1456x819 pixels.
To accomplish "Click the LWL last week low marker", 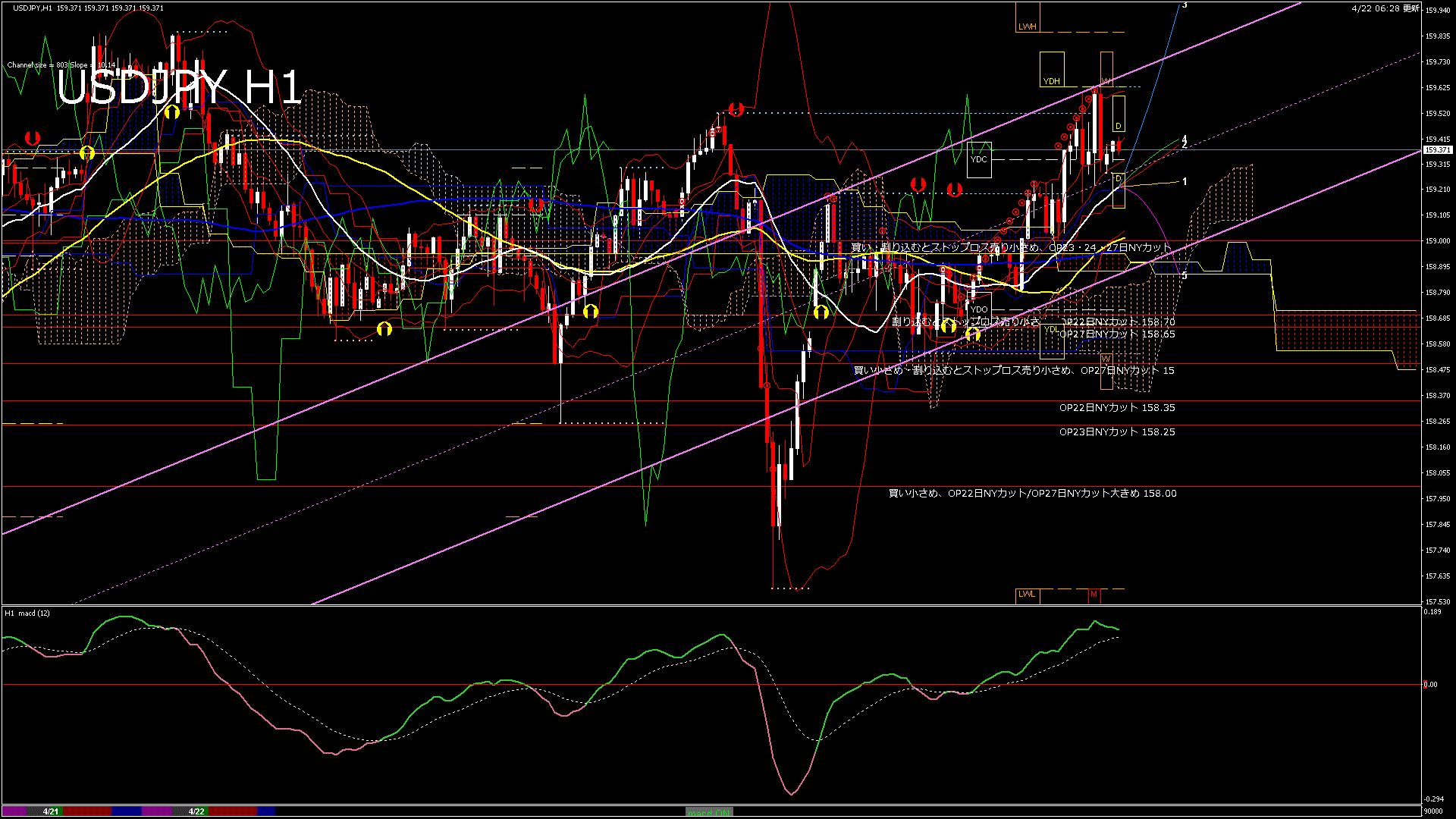I will point(1027,594).
